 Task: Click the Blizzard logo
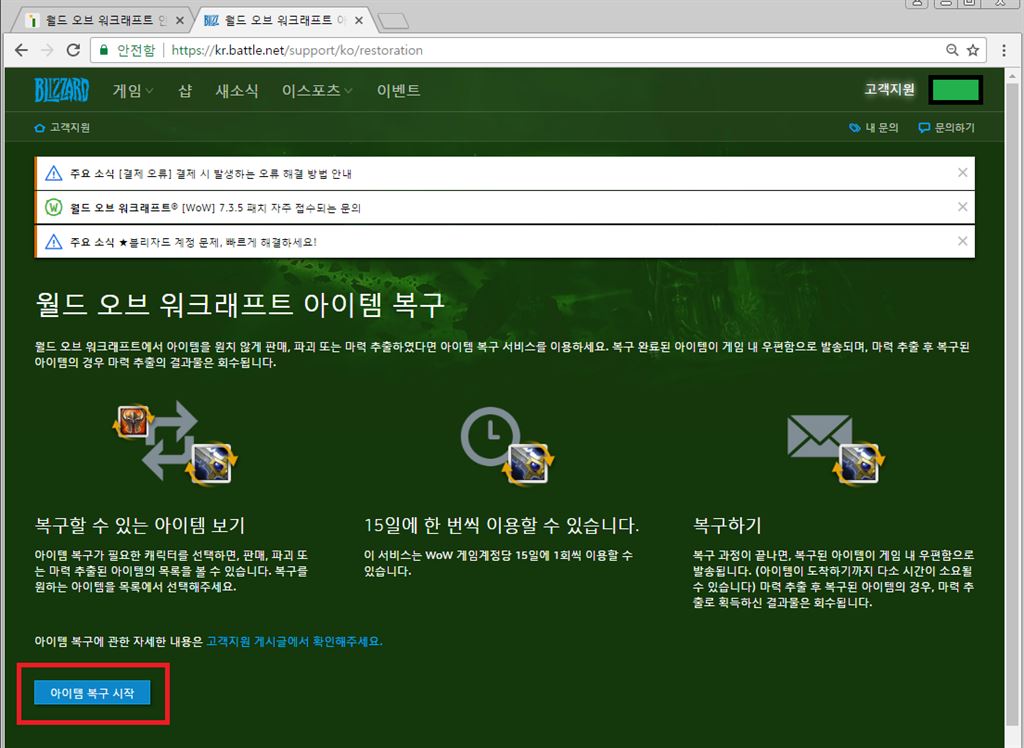pyautogui.click(x=61, y=90)
